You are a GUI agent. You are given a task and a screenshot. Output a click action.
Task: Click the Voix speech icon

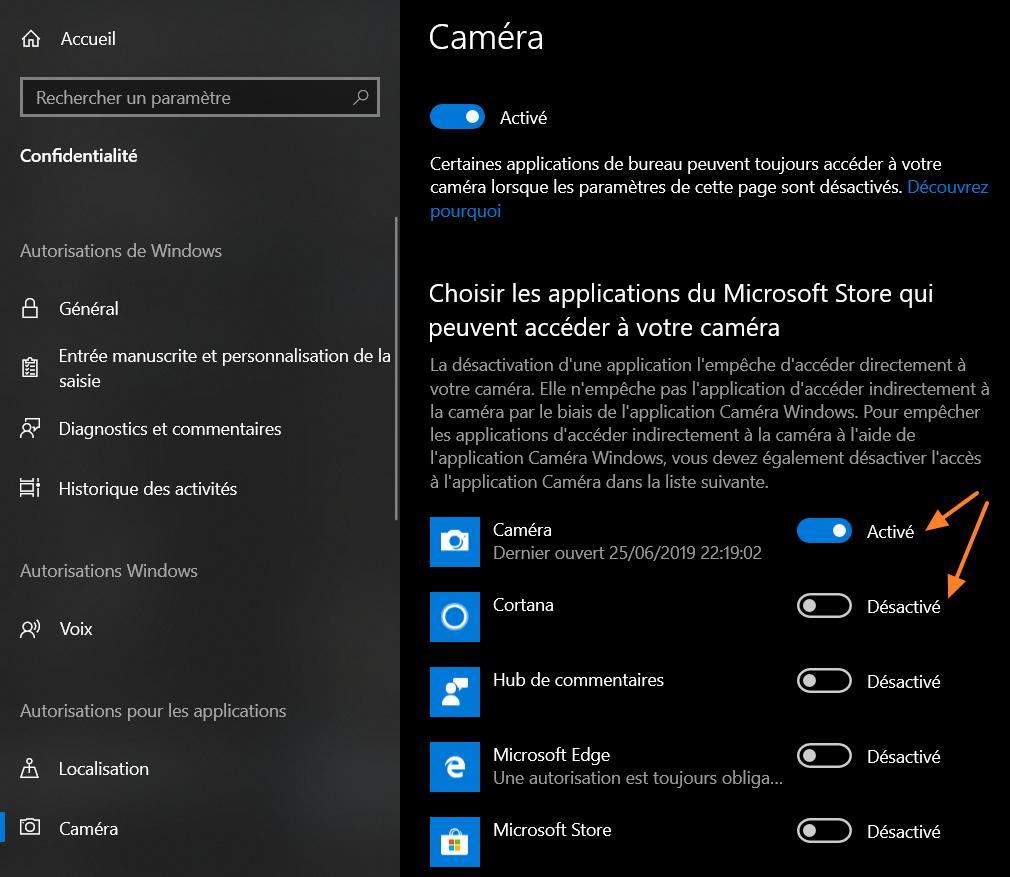coord(31,629)
